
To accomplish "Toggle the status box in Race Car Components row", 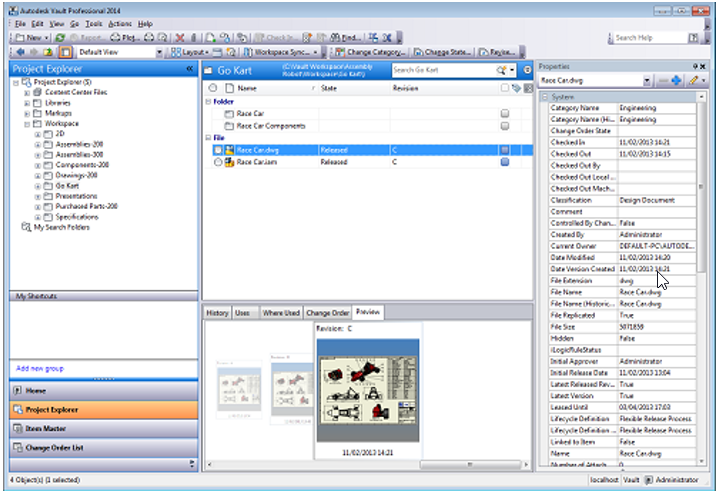I will [505, 126].
